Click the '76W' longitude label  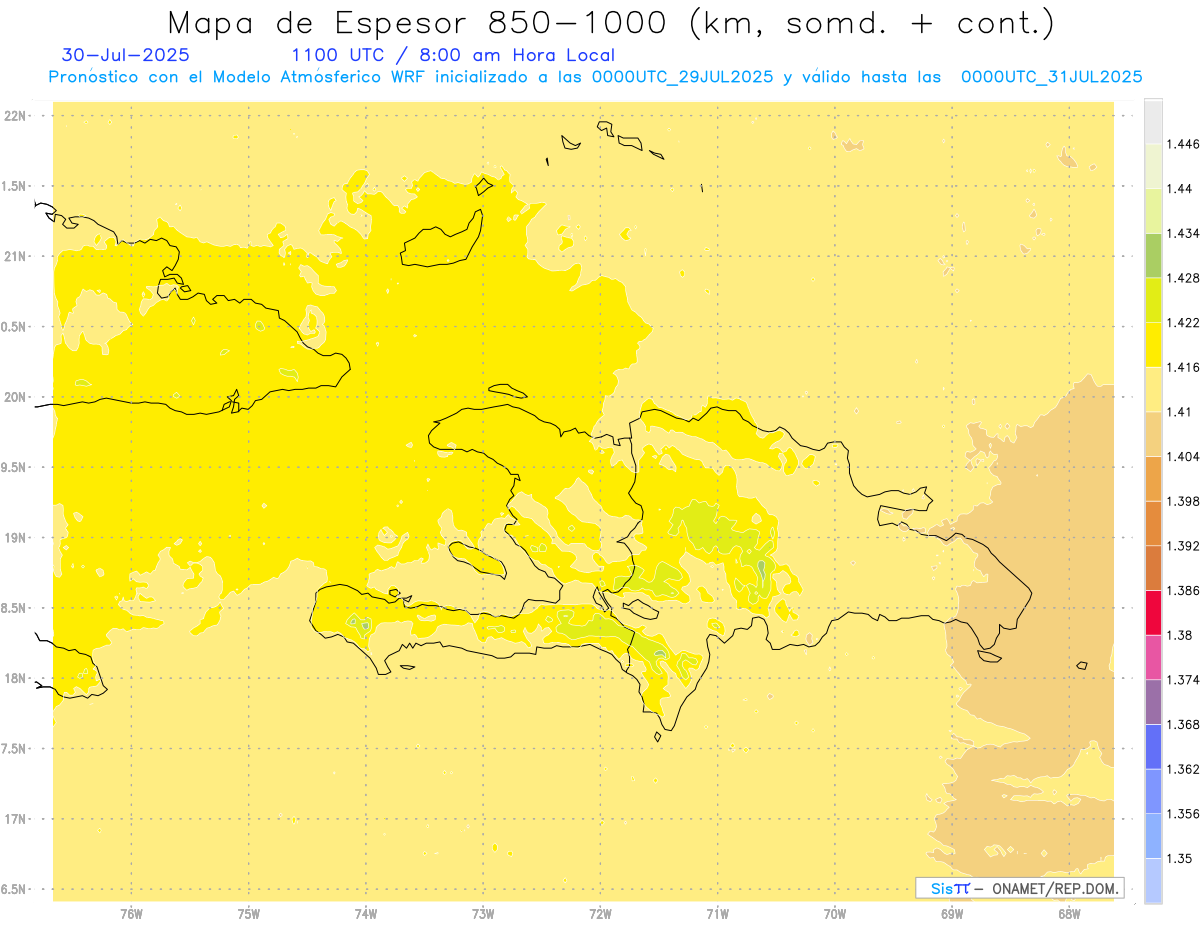(131, 914)
